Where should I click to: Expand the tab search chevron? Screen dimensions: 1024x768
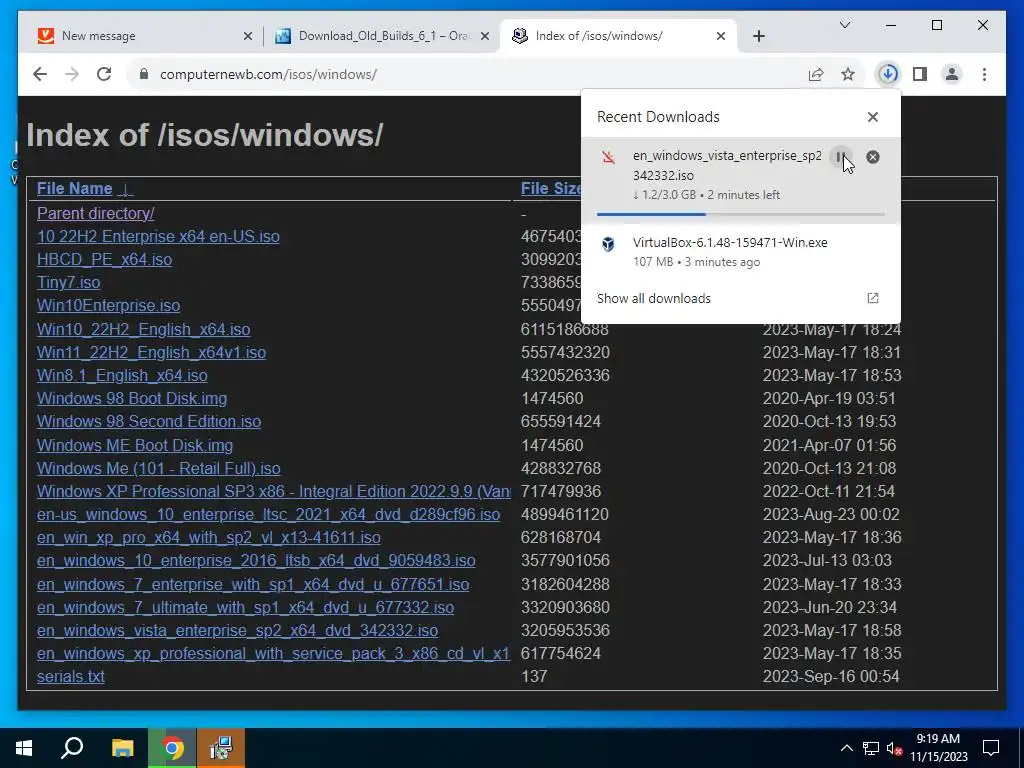point(844,25)
